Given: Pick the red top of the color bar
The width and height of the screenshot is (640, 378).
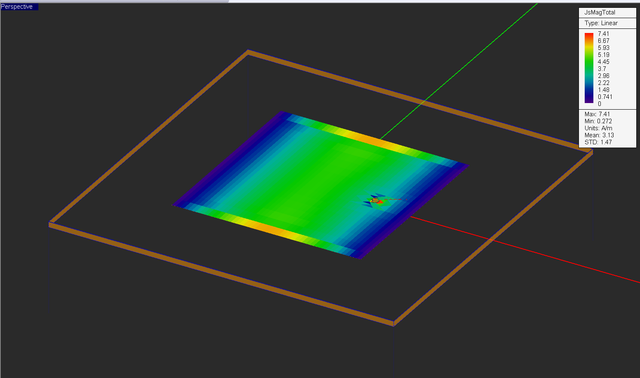Looking at the screenshot, I should coord(589,37).
